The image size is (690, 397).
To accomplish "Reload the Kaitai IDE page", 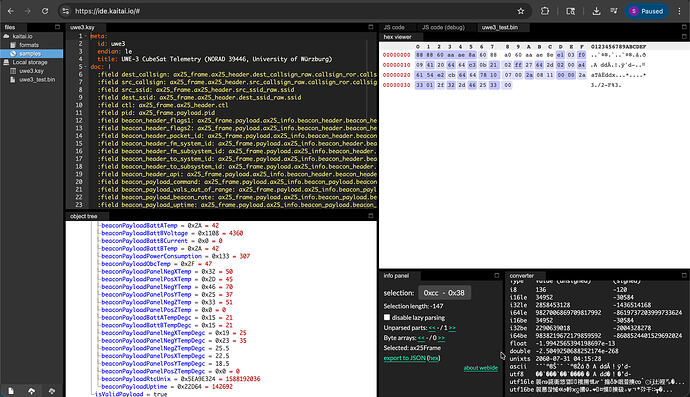I will pyautogui.click(x=45, y=11).
